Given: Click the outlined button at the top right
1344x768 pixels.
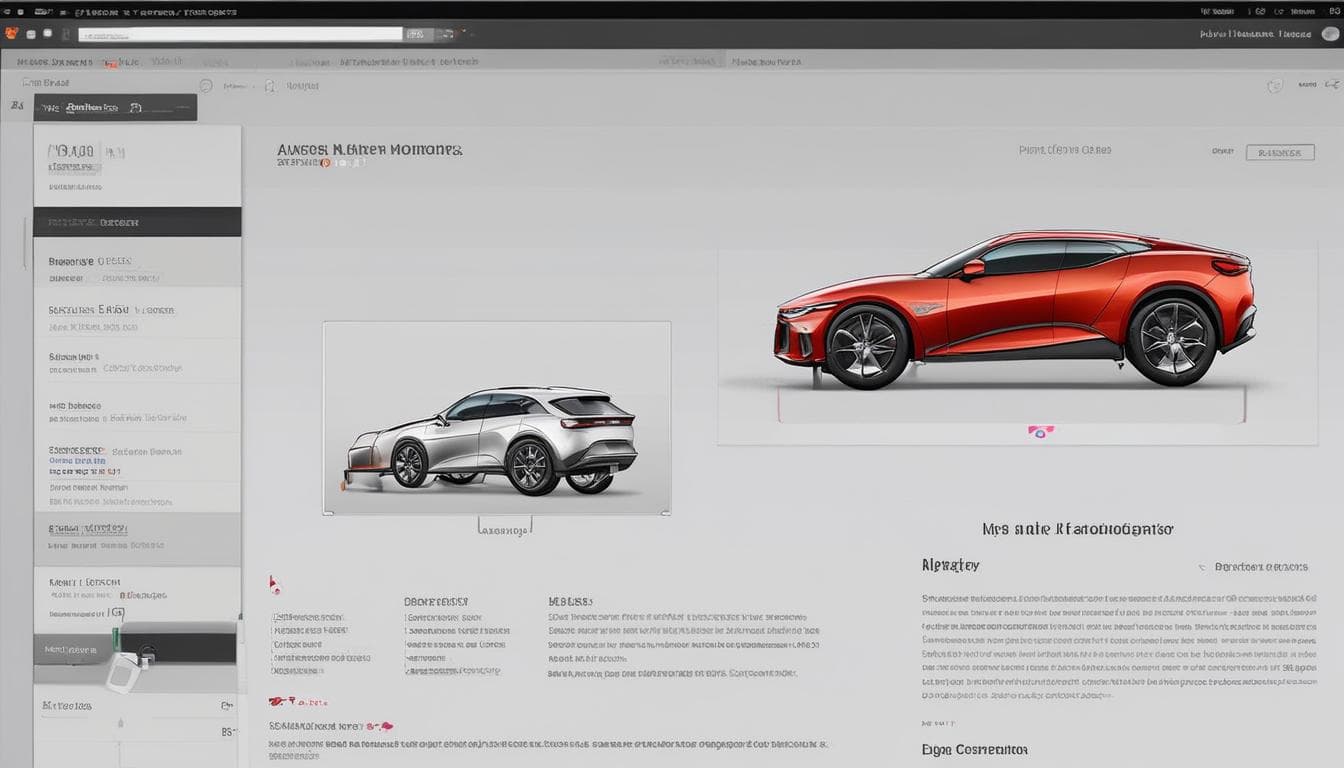Looking at the screenshot, I should tap(1281, 152).
